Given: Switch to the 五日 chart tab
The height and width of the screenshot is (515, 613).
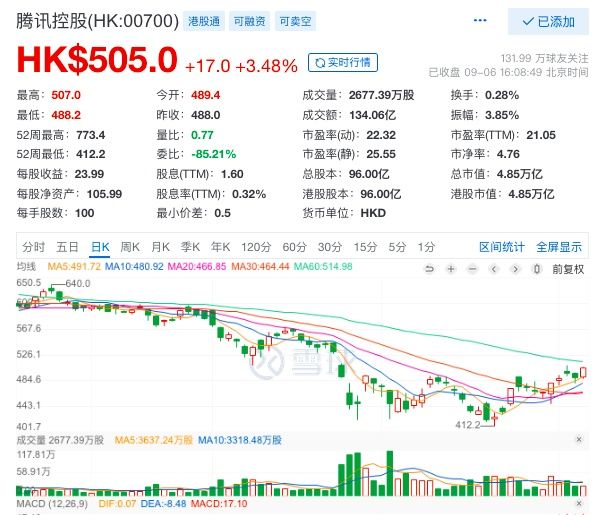Looking at the screenshot, I should tap(67, 247).
